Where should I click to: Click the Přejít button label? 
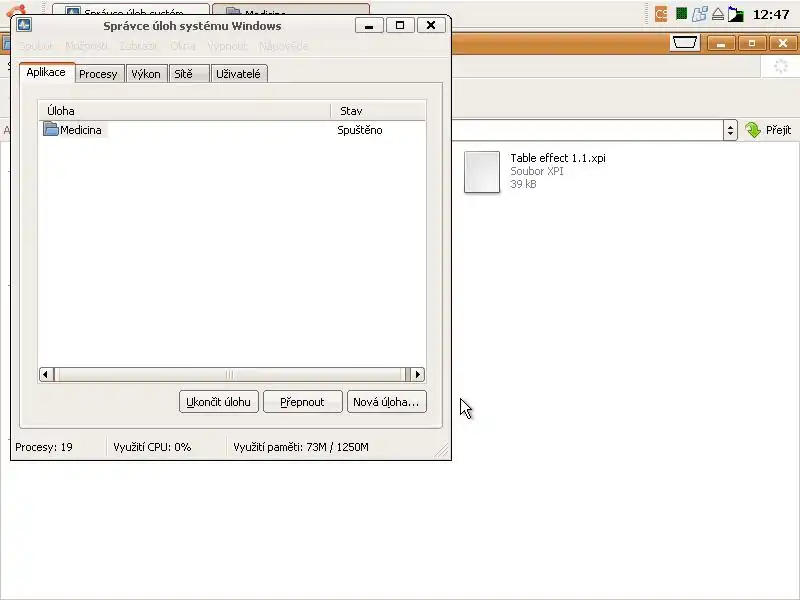(779, 130)
